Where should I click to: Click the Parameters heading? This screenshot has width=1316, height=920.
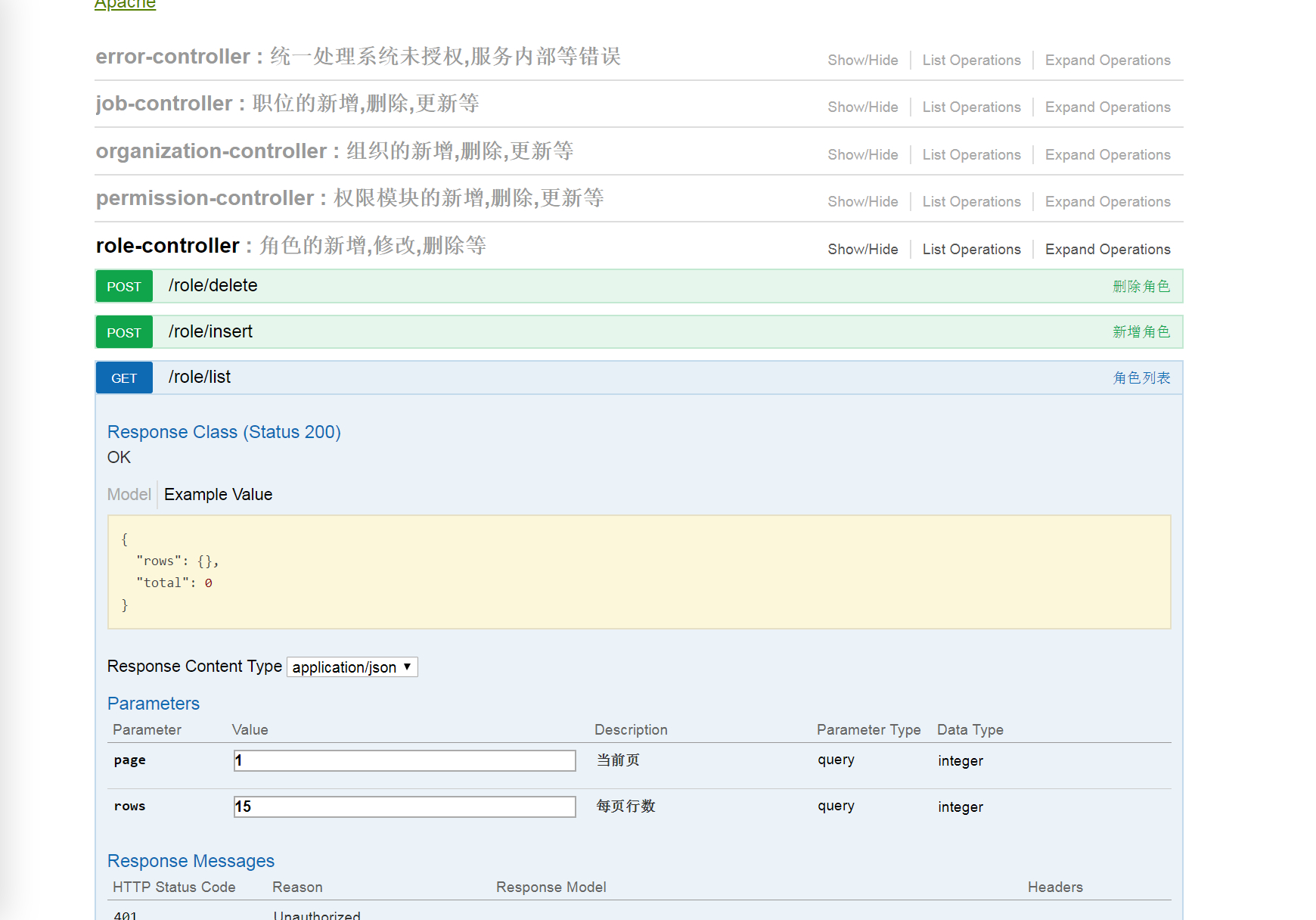(154, 704)
